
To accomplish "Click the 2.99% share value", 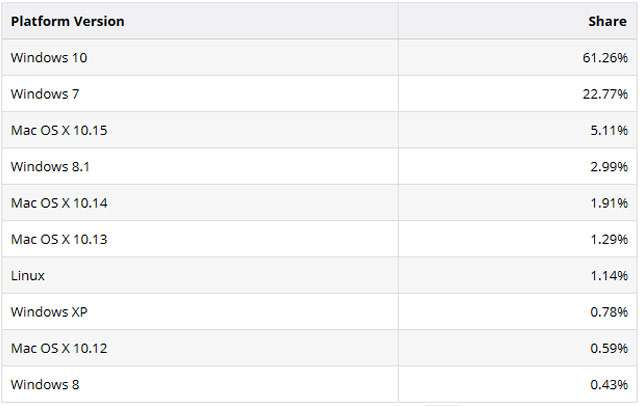I will [607, 166].
